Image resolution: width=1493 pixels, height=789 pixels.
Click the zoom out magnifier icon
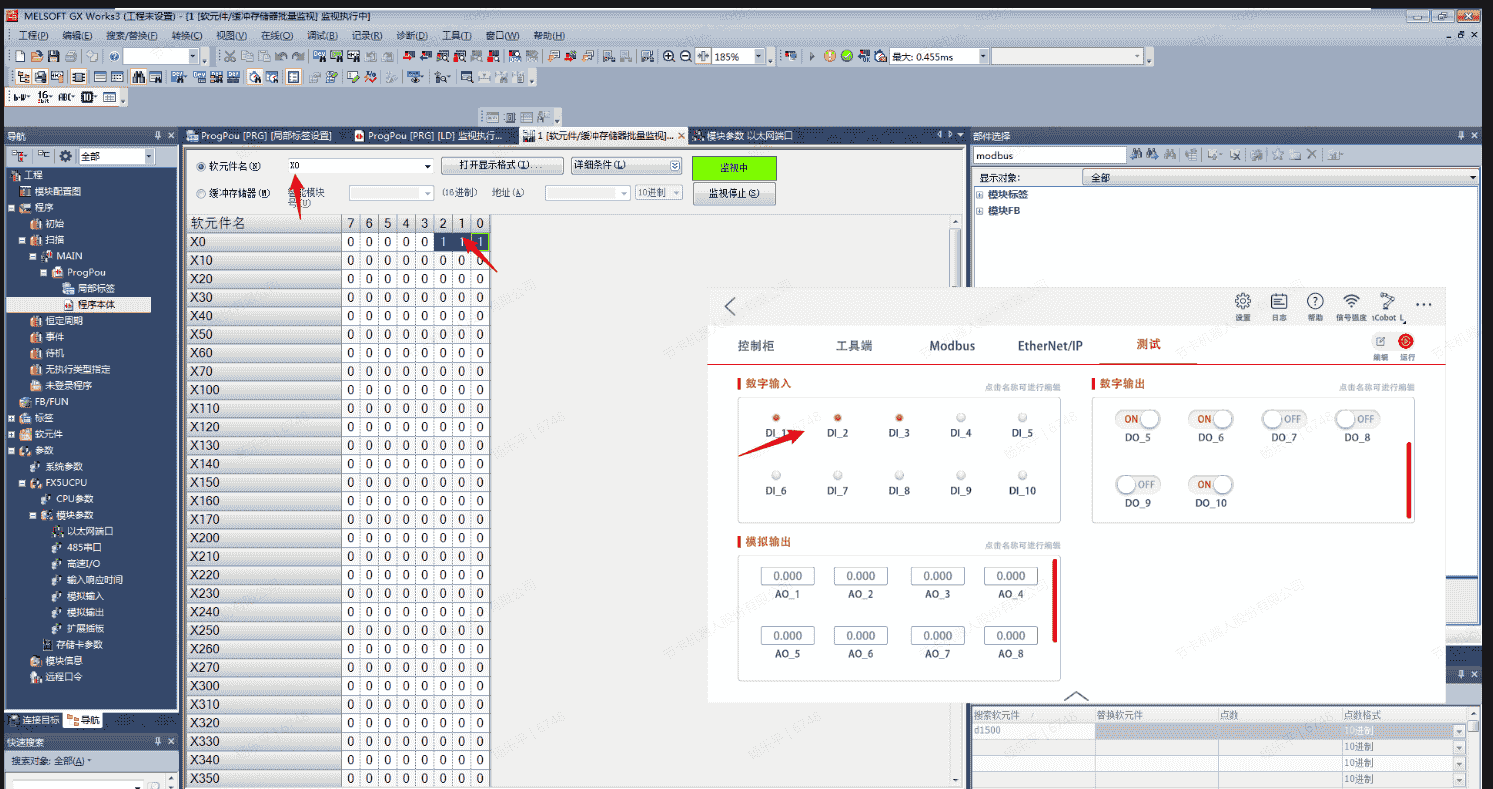tap(685, 57)
